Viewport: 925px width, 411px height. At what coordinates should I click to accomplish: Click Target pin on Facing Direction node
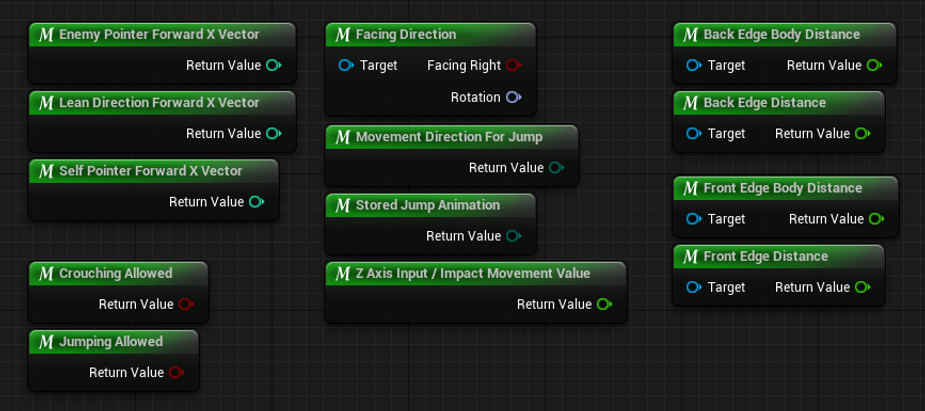tap(346, 65)
